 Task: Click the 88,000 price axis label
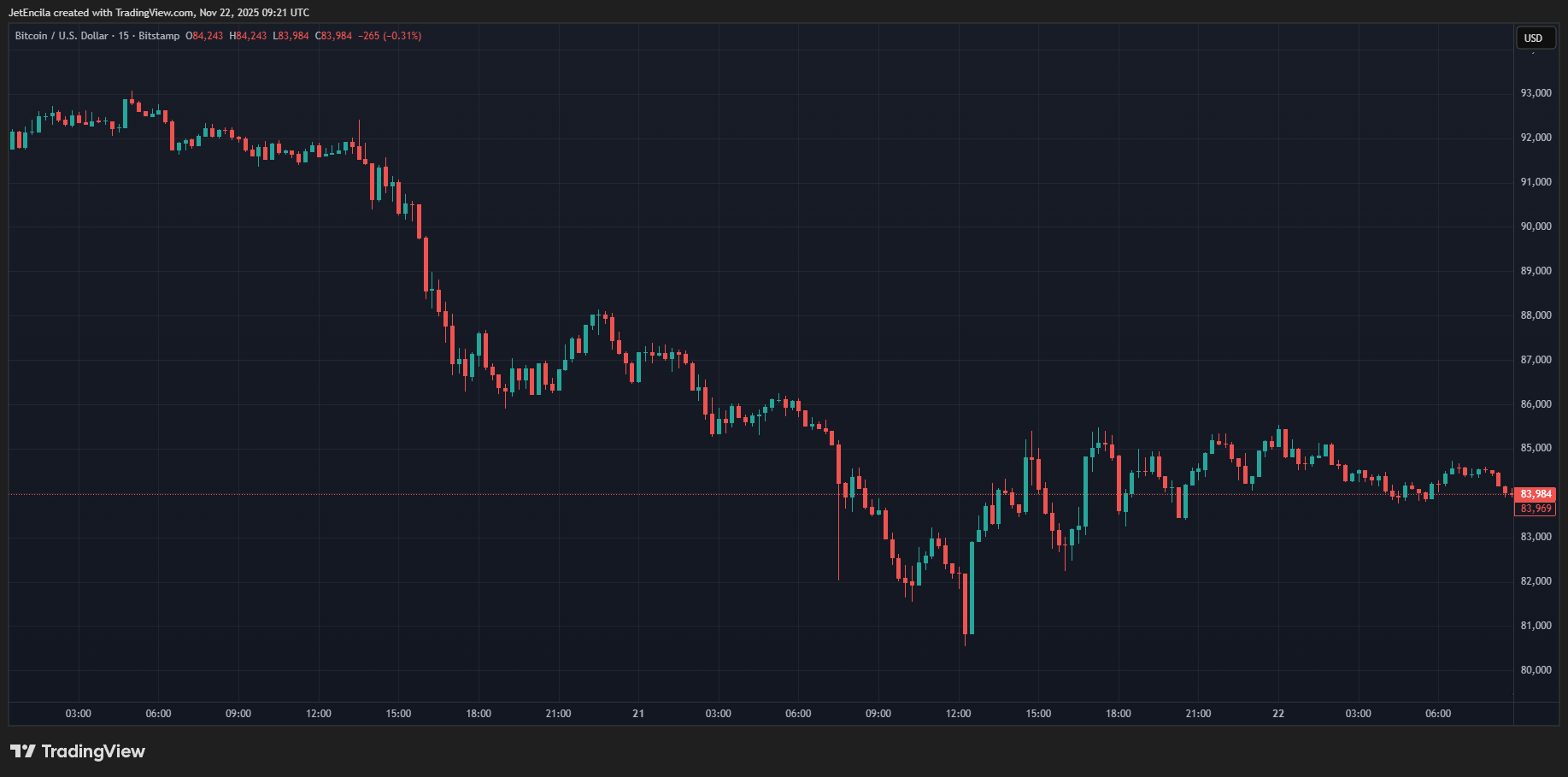pos(1536,315)
